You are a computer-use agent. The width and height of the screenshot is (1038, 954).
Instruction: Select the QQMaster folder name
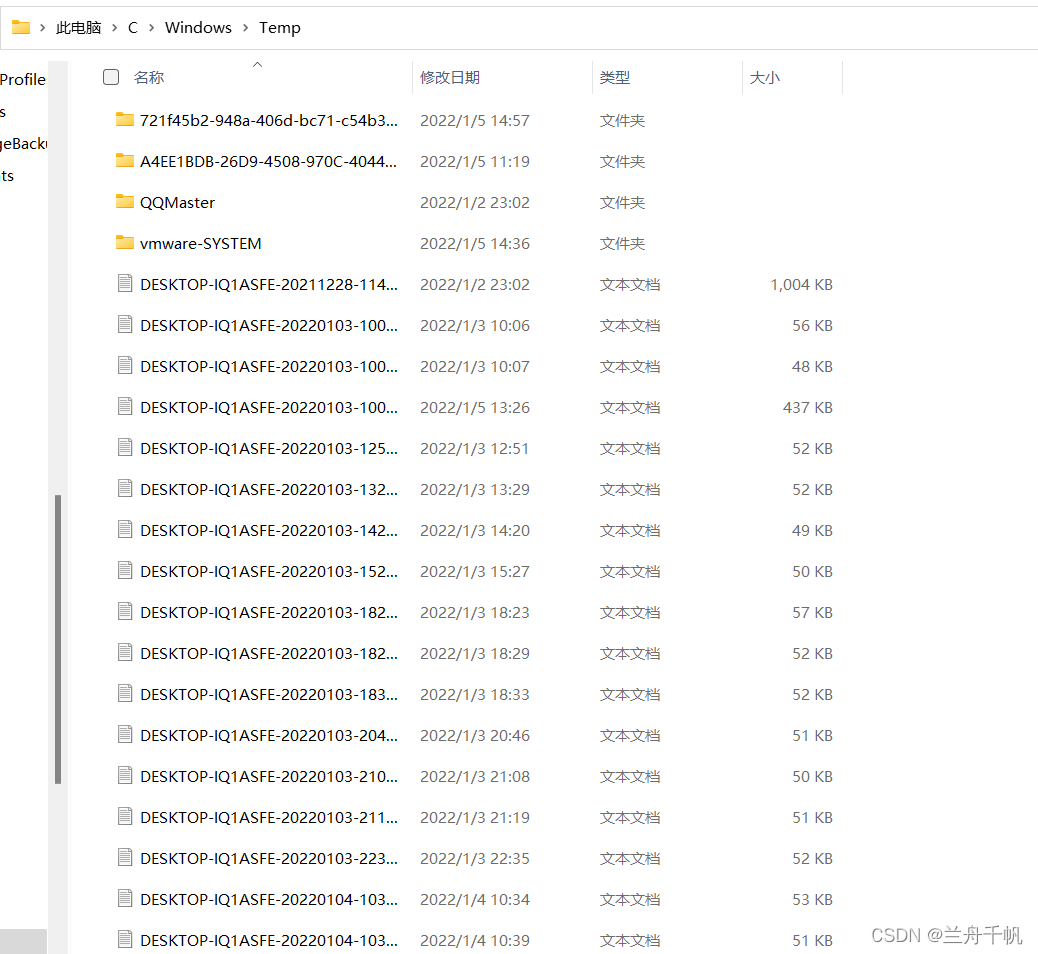point(177,203)
